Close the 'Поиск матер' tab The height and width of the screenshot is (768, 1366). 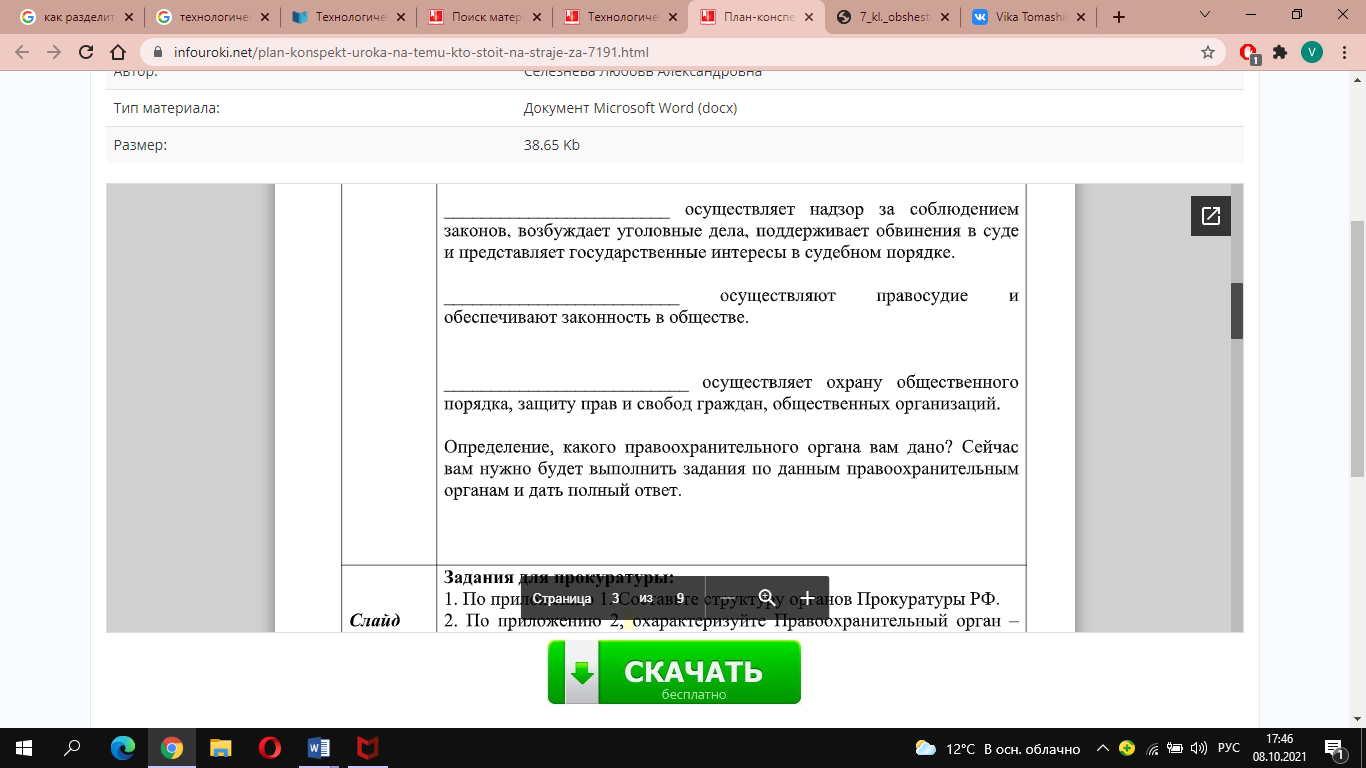click(x=536, y=17)
